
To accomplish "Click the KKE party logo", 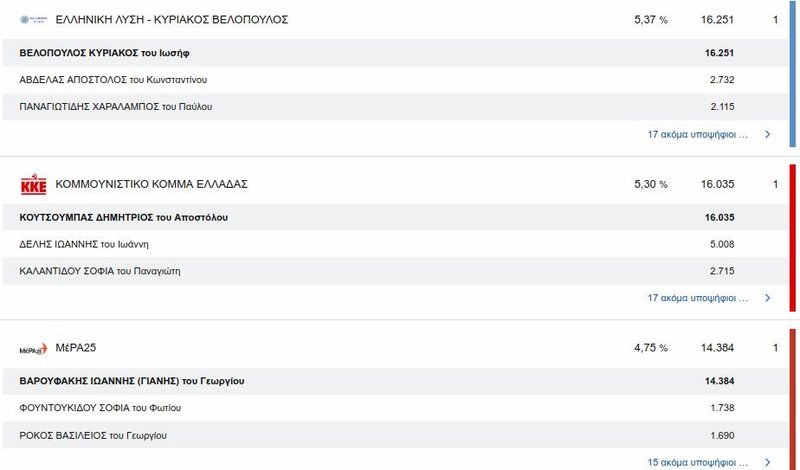I will 33,185.
